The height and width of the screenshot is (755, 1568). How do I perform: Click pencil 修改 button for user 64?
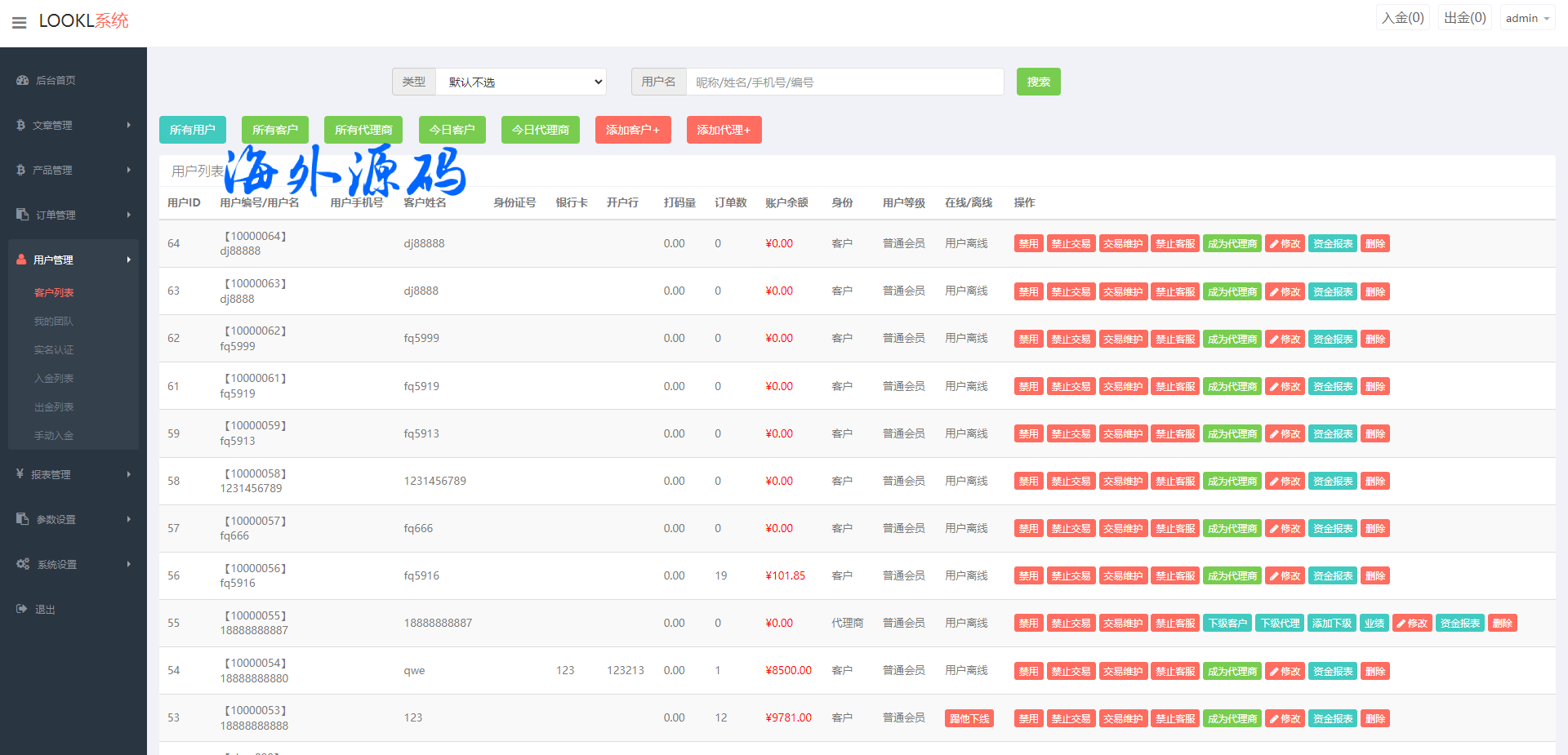(x=1285, y=244)
